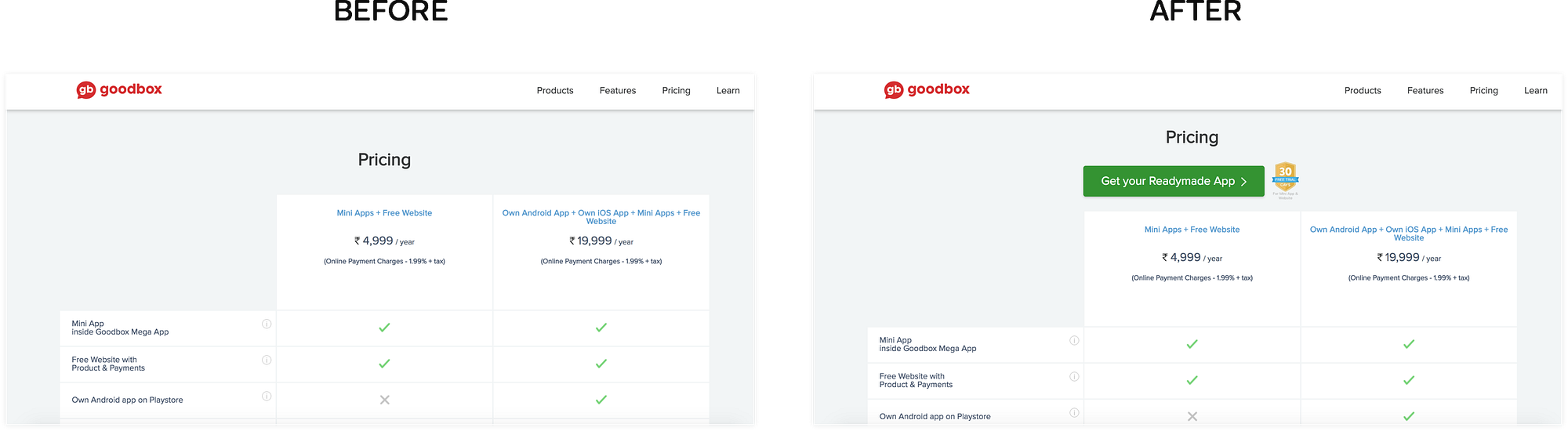Click Free Website with Product & Payments in AFTER
The height and width of the screenshot is (431, 1568).
(916, 380)
